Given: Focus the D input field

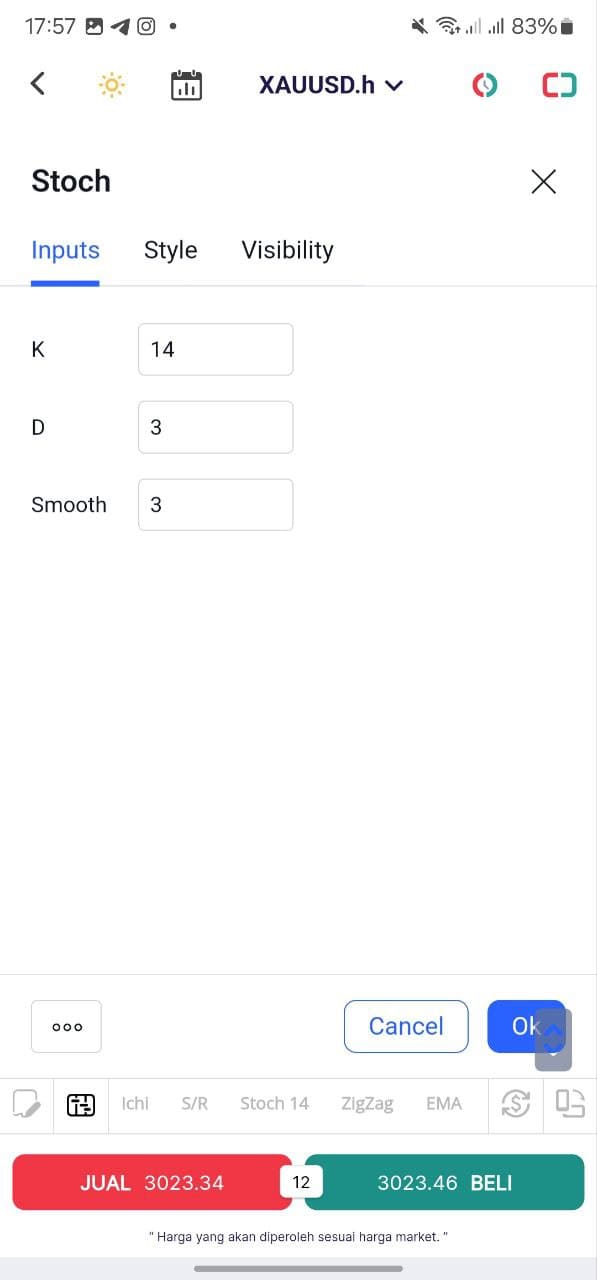Looking at the screenshot, I should click(216, 427).
